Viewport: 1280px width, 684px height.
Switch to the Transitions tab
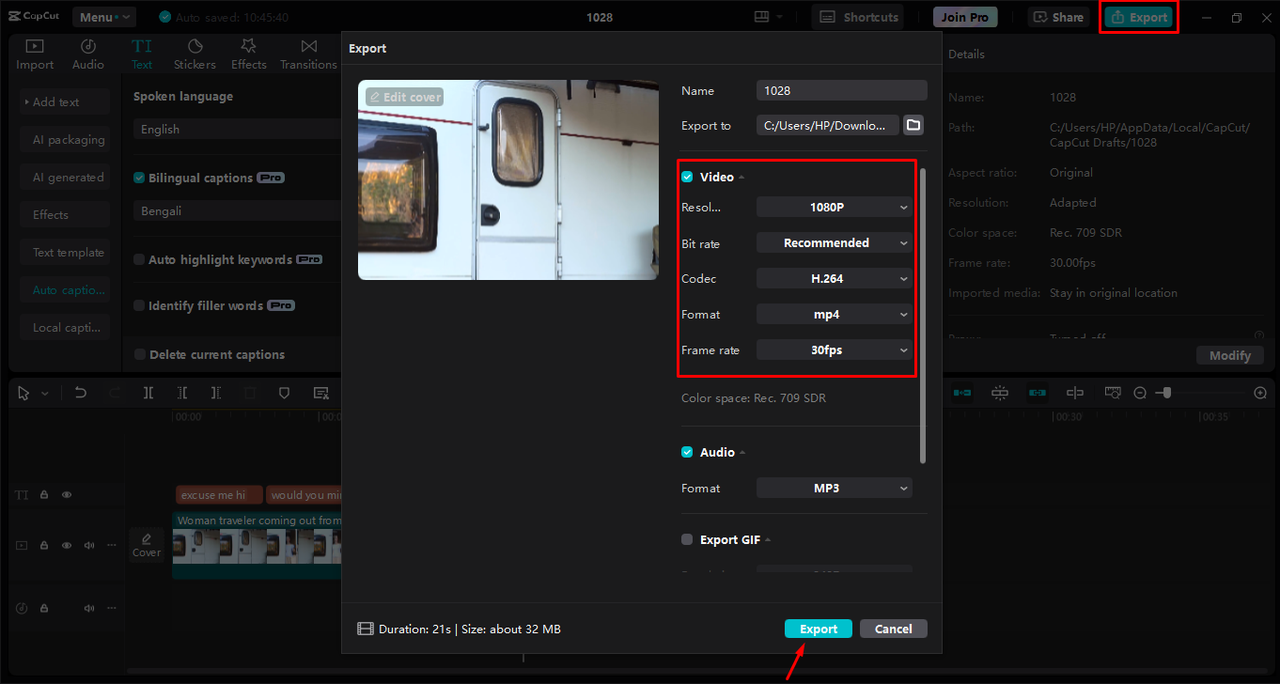pos(309,54)
